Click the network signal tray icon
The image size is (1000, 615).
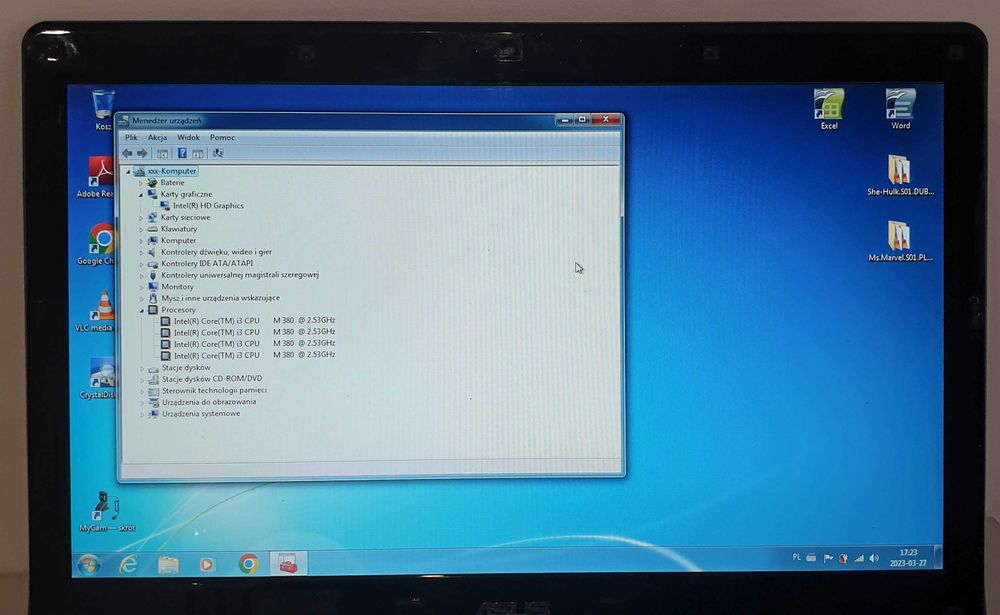[x=859, y=558]
